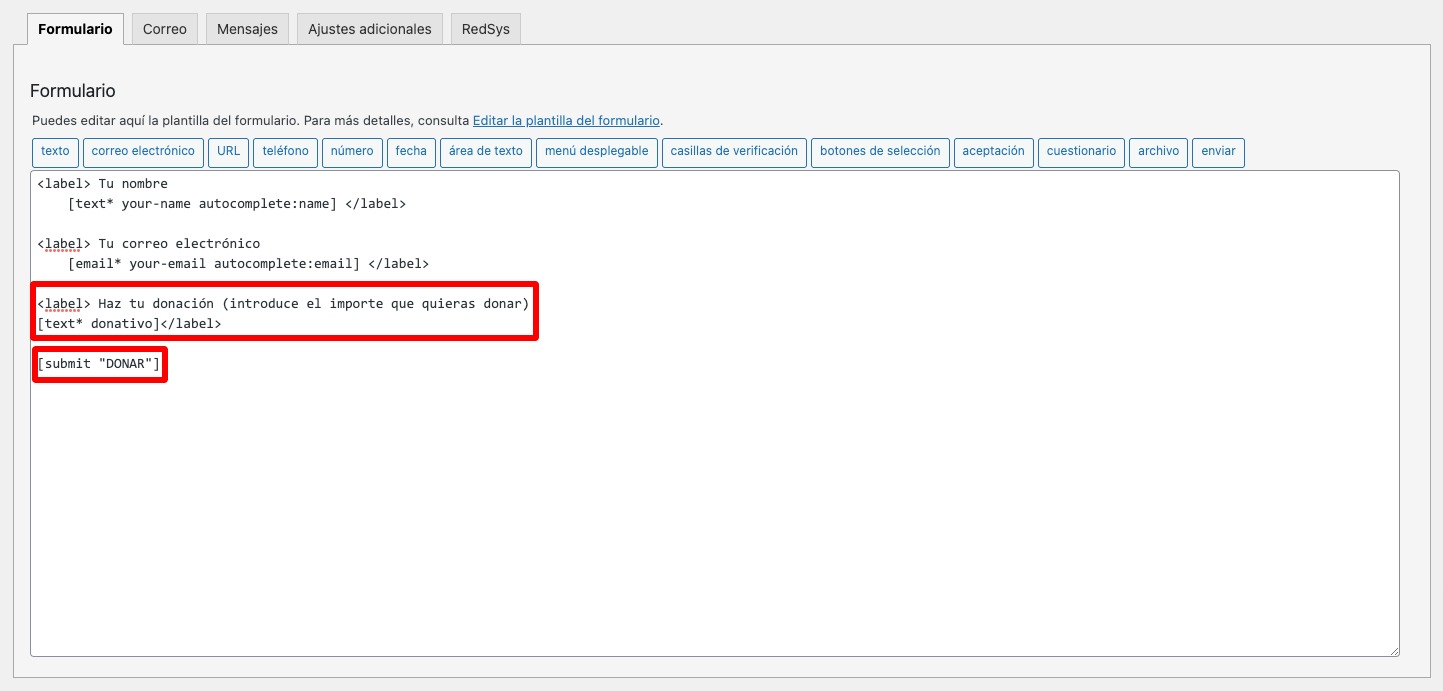Insert a cuestionario quiz tag
The height and width of the screenshot is (691, 1443).
click(x=1081, y=152)
